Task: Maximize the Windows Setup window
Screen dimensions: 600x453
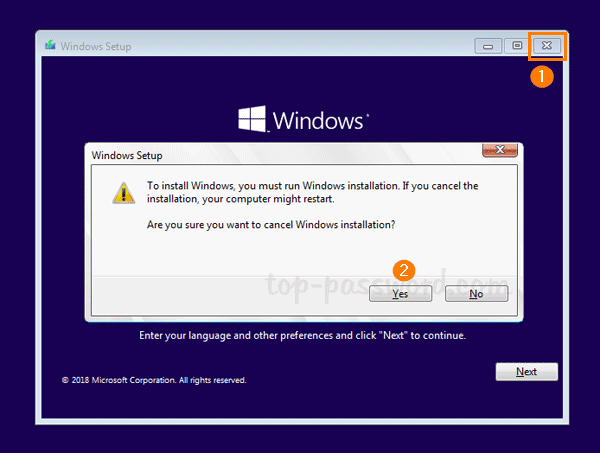Action: tap(517, 46)
